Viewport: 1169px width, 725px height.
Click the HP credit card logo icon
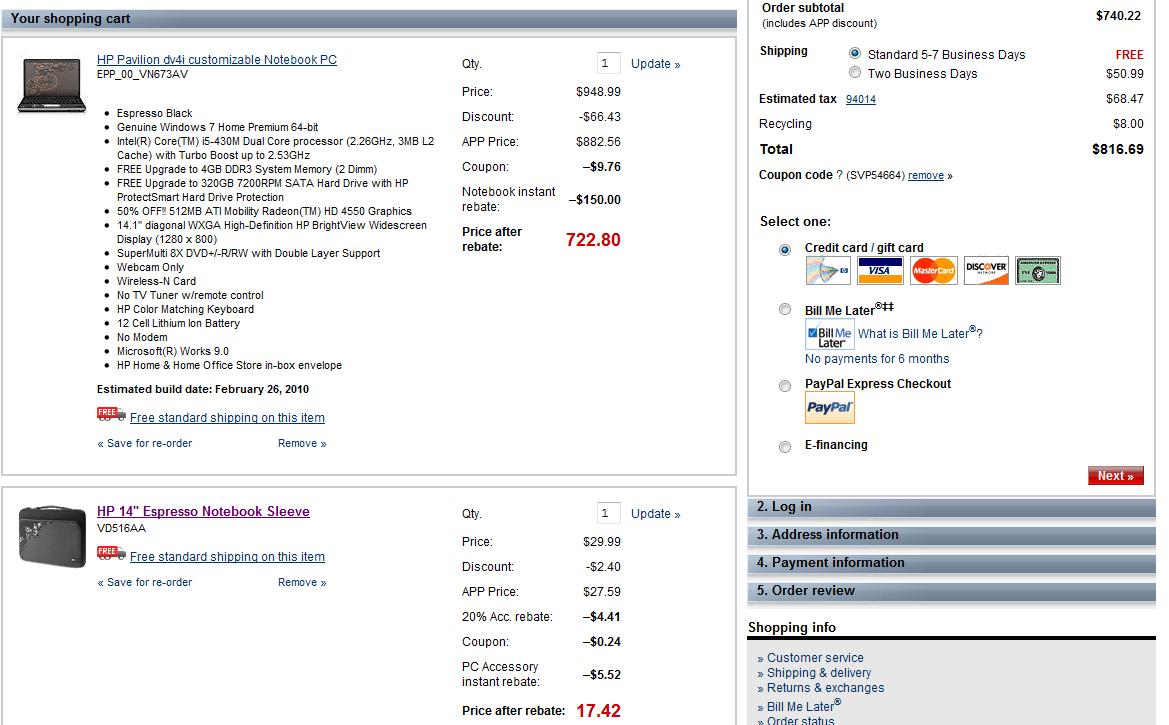coord(828,271)
